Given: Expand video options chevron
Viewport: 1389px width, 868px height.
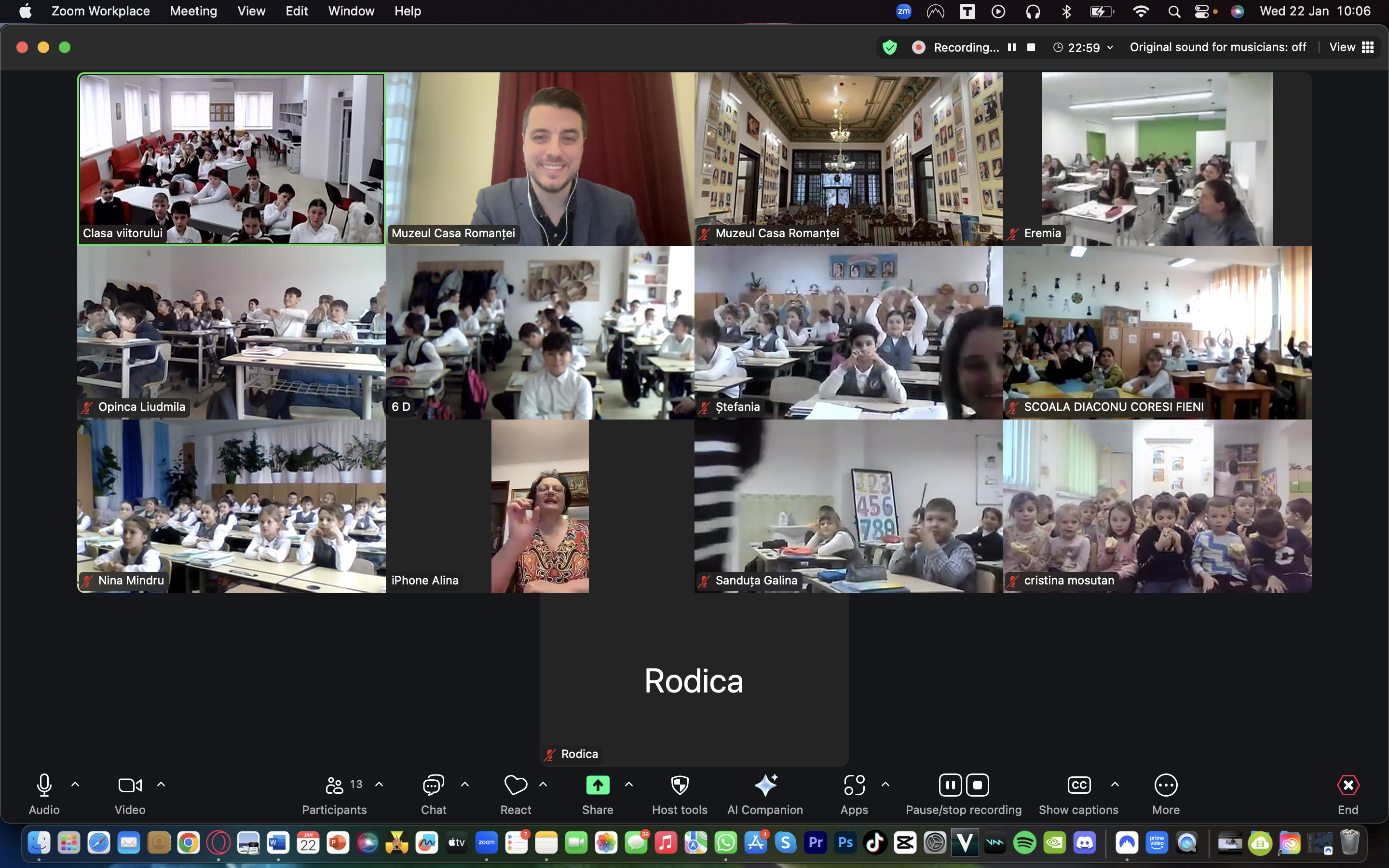Looking at the screenshot, I should [161, 784].
